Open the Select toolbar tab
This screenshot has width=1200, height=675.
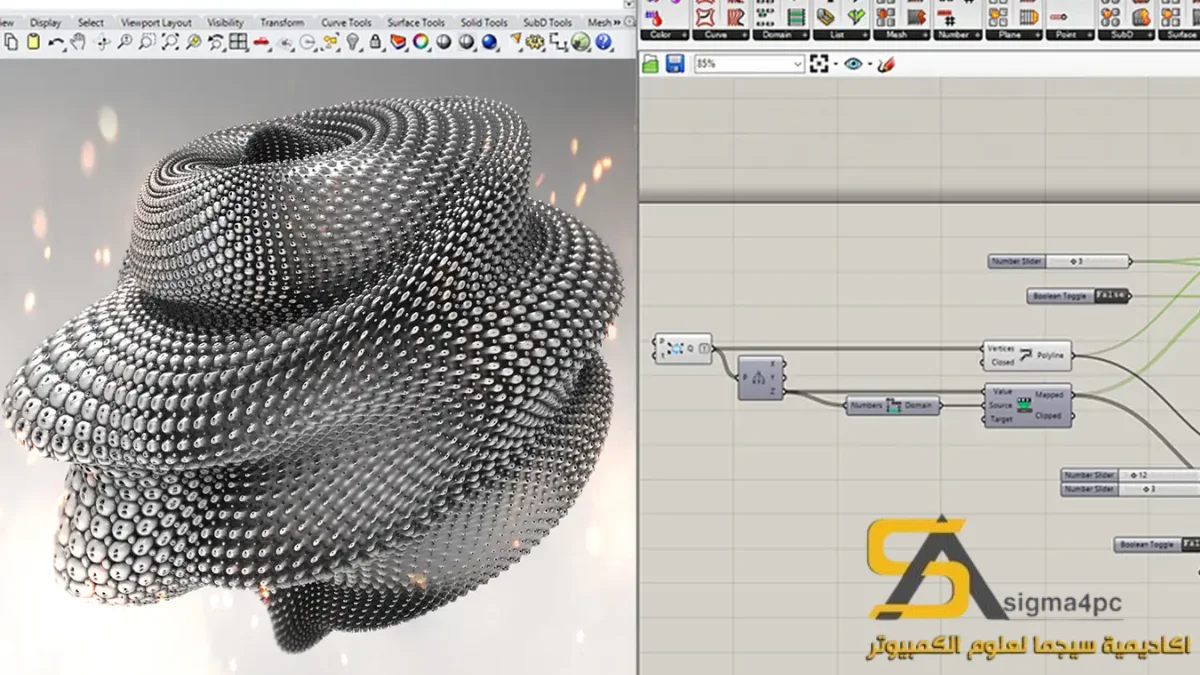click(x=91, y=22)
